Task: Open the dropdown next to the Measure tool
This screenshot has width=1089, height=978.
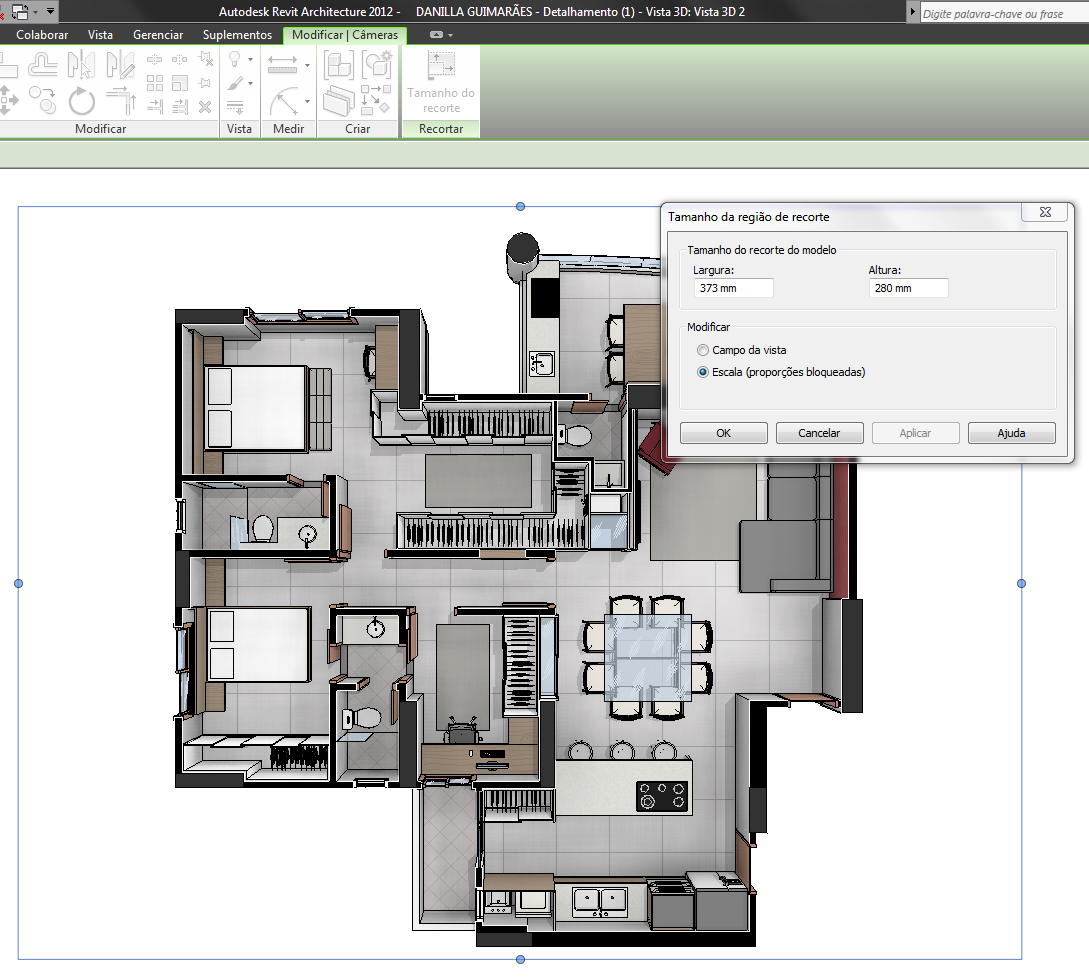Action: [306, 65]
